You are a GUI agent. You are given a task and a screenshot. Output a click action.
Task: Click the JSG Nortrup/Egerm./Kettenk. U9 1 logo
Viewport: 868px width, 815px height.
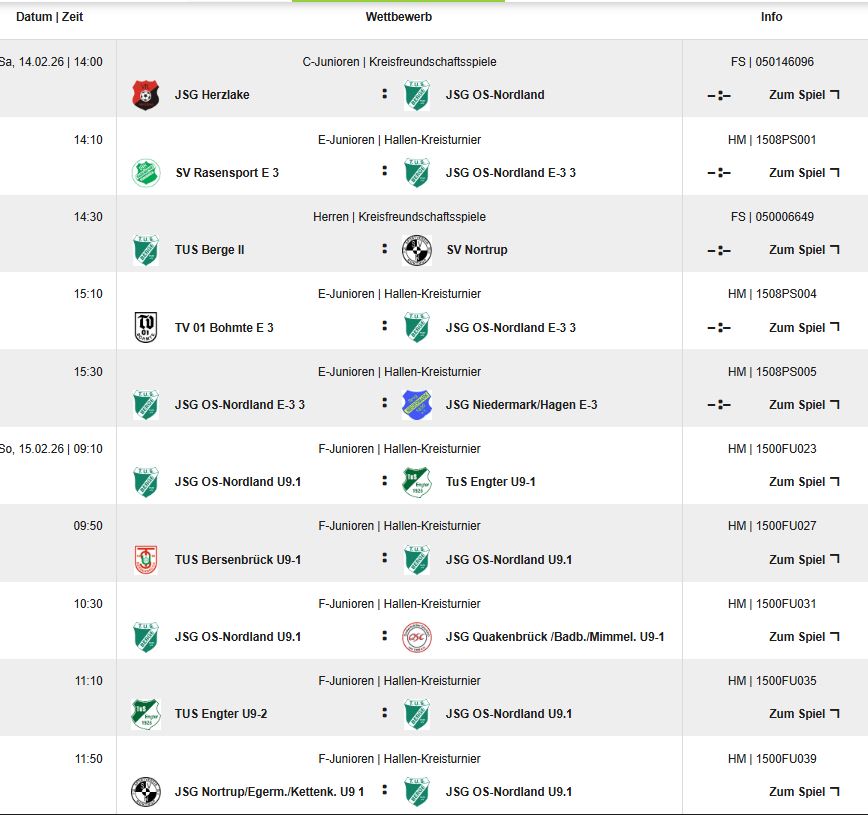[x=145, y=792]
